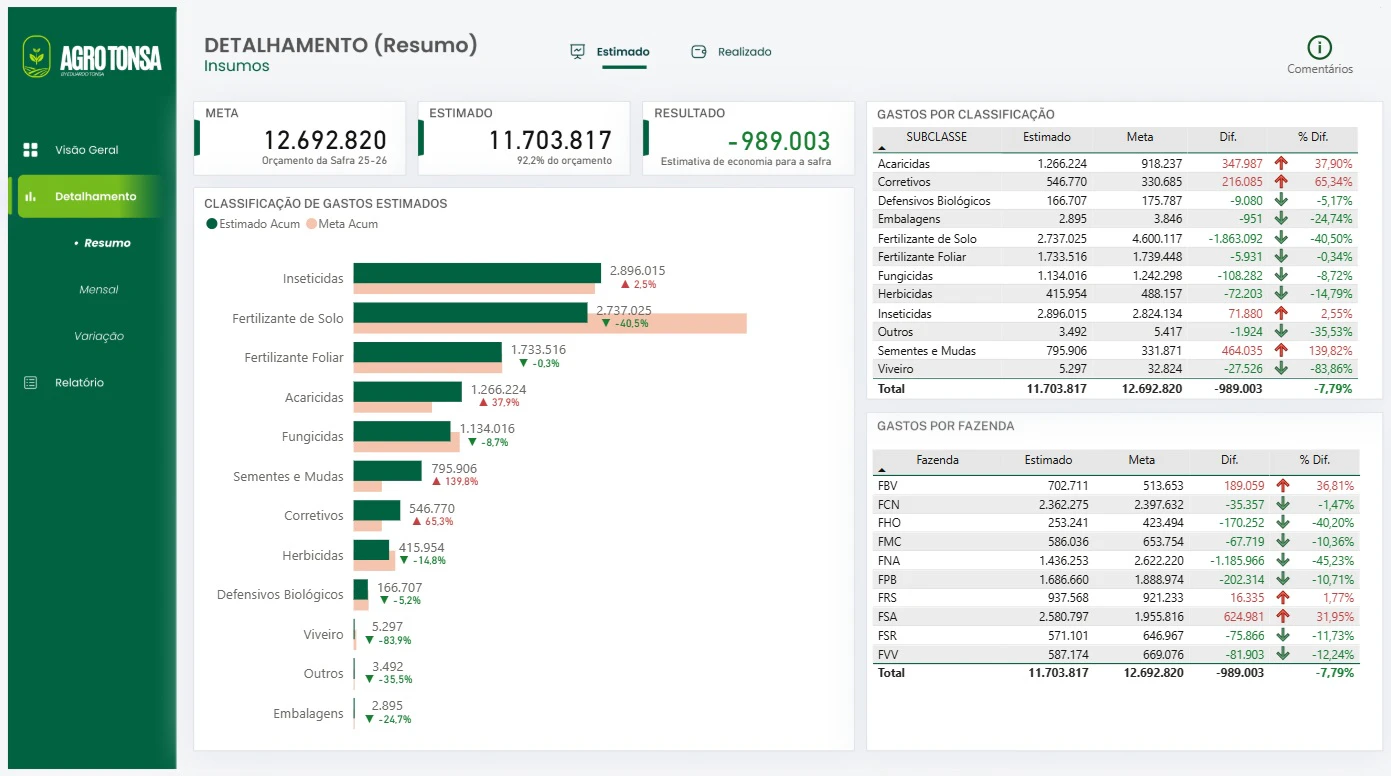The height and width of the screenshot is (776, 1391).
Task: Select the Inseticidas dark green bar
Action: click(x=477, y=273)
